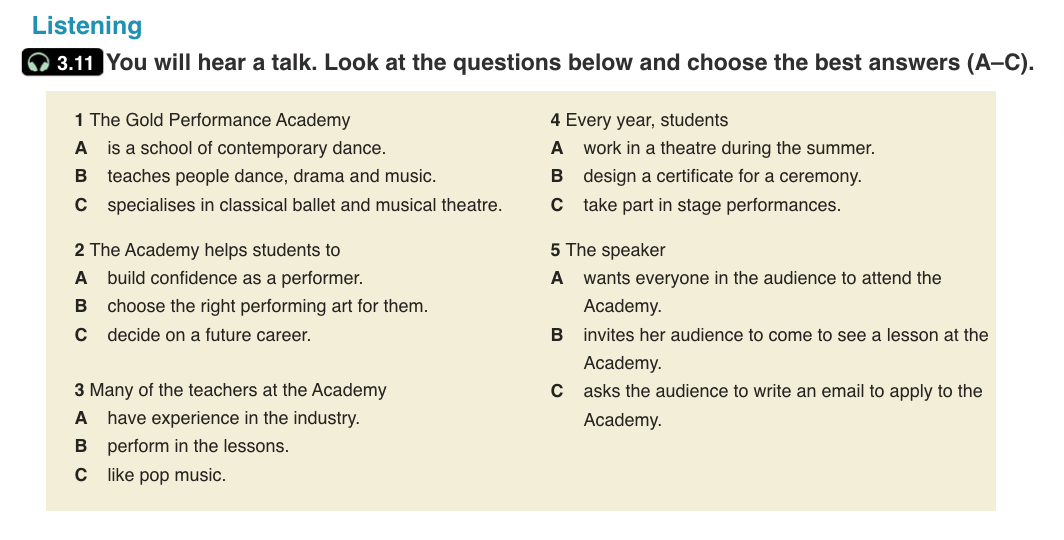Click the "You will hear a talk" instruction
Image resolution: width=1064 pixels, height=540 pixels.
[x=569, y=63]
